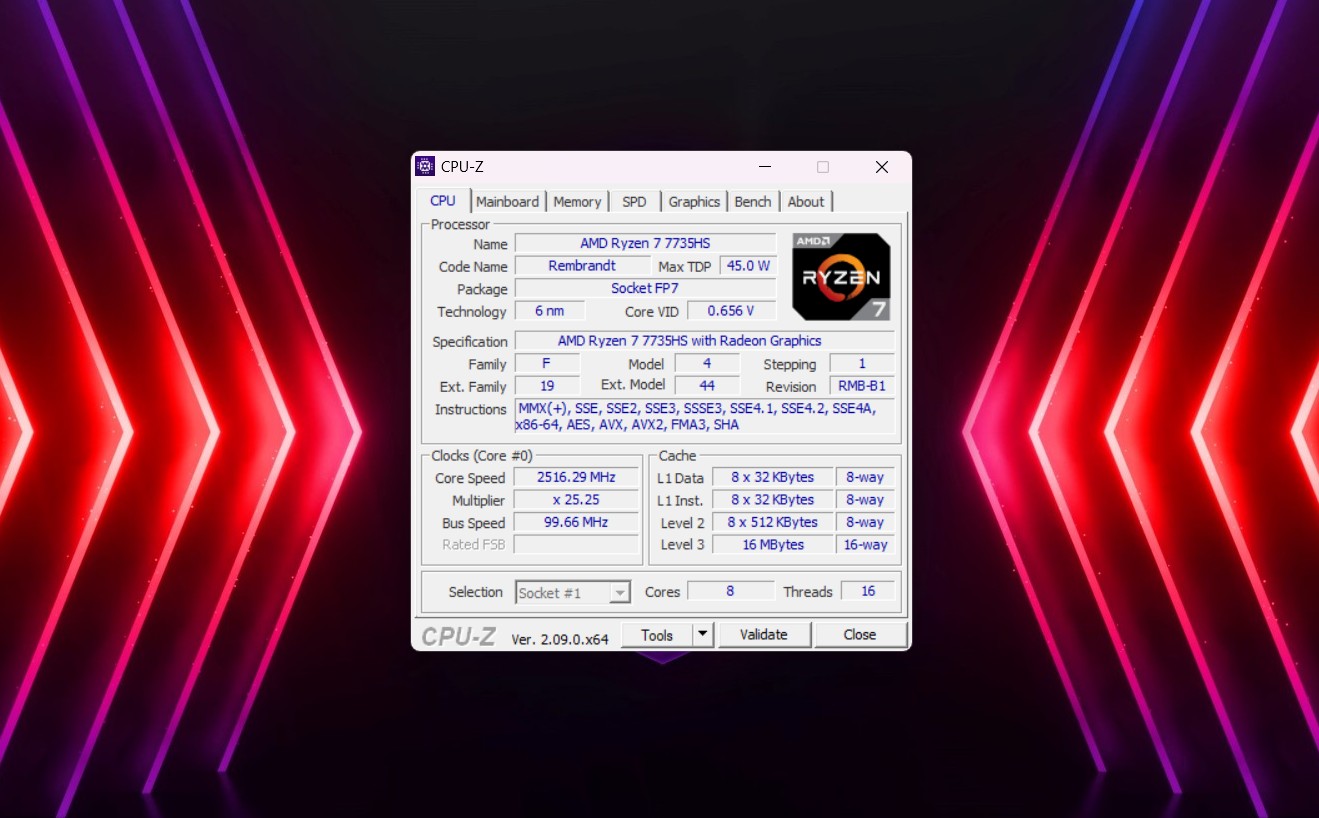Click the Tools button

657,635
